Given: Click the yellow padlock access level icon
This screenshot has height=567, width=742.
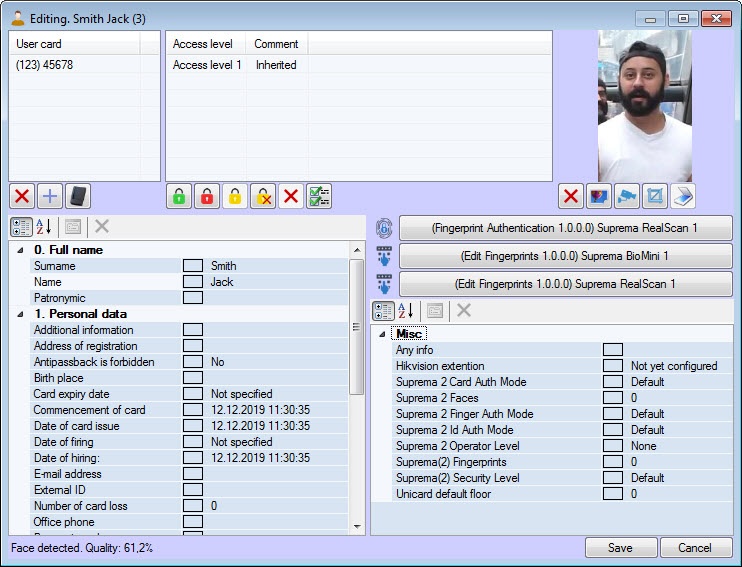Looking at the screenshot, I should (x=234, y=196).
